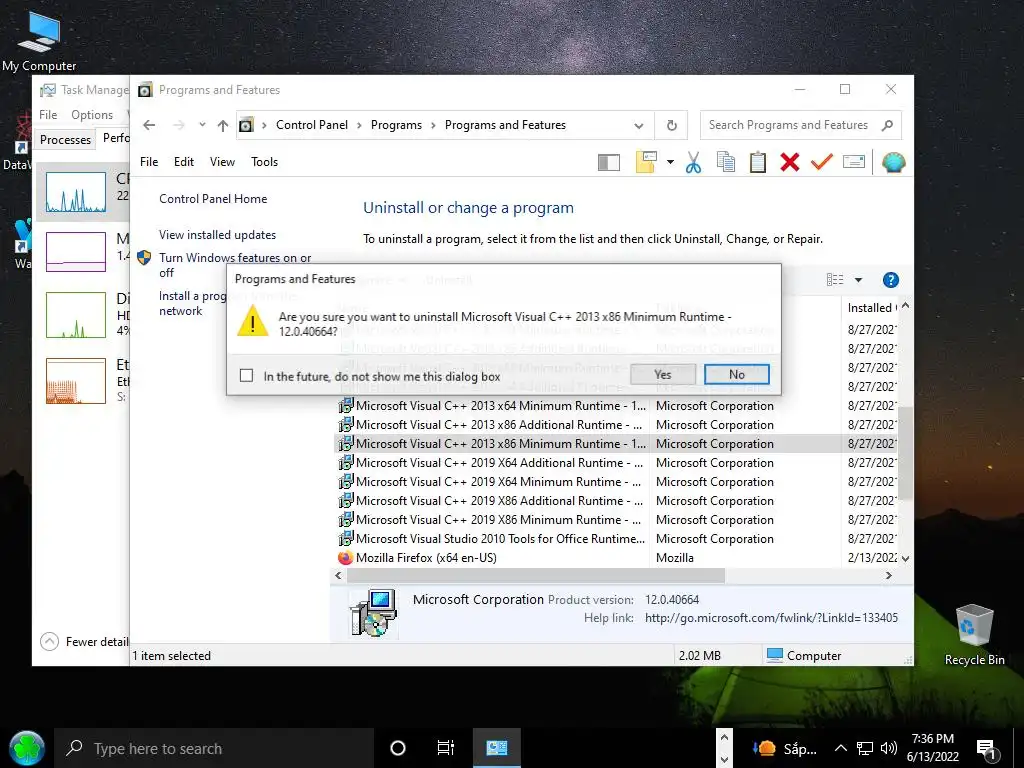Open Recycle Bin desktop icon
This screenshot has width=1024, height=768.
[974, 634]
